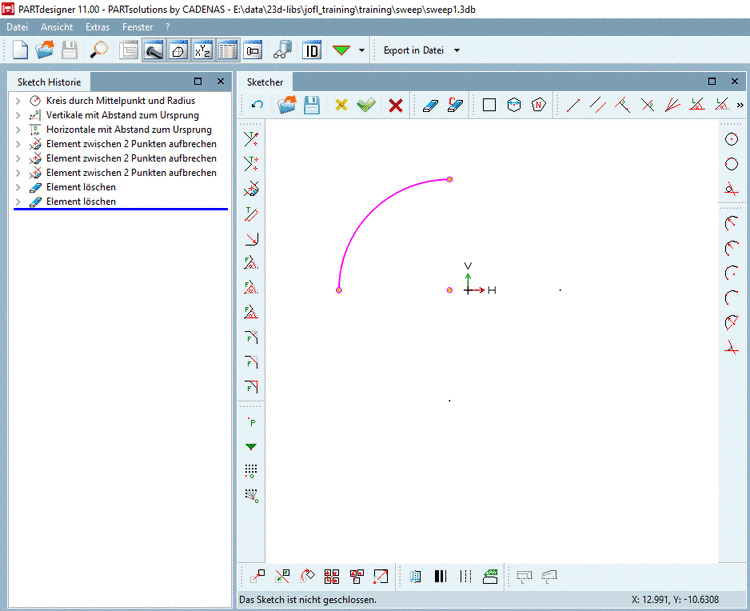Screen dimensions: 750x611
Task: Expand the first Element zwischen 2 Punkten aufbrechen
Action: (18, 144)
